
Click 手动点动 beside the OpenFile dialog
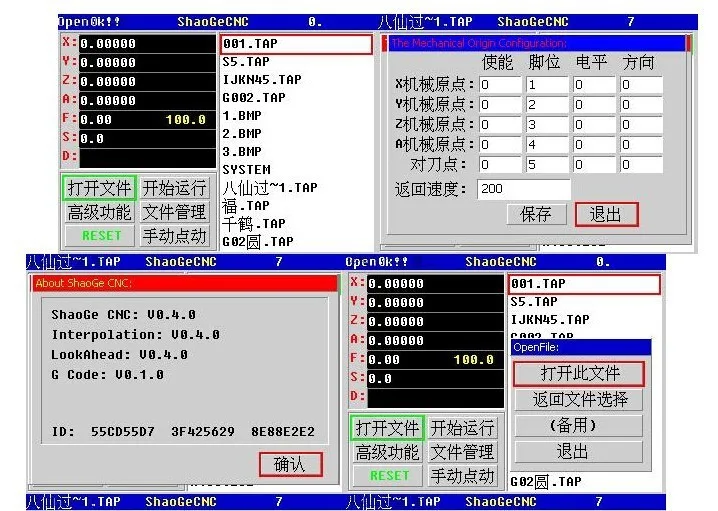coord(462,476)
